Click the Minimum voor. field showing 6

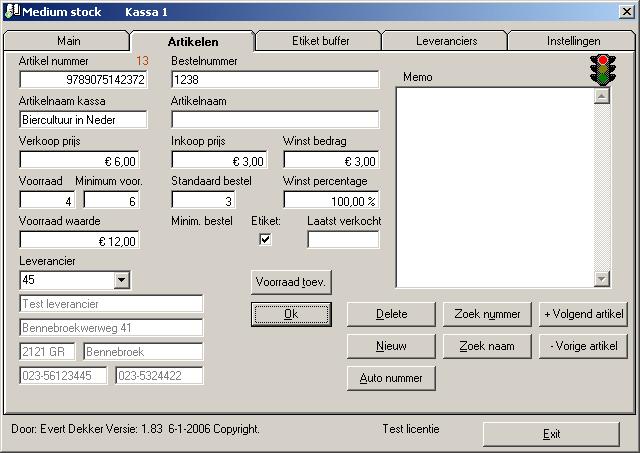point(111,200)
